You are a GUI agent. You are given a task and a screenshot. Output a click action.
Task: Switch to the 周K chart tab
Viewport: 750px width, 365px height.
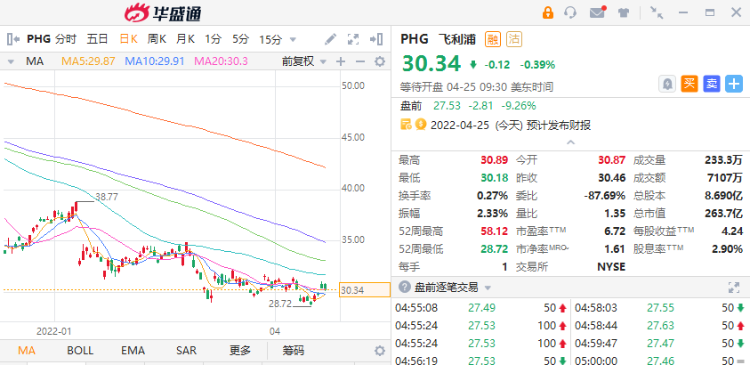coord(156,39)
